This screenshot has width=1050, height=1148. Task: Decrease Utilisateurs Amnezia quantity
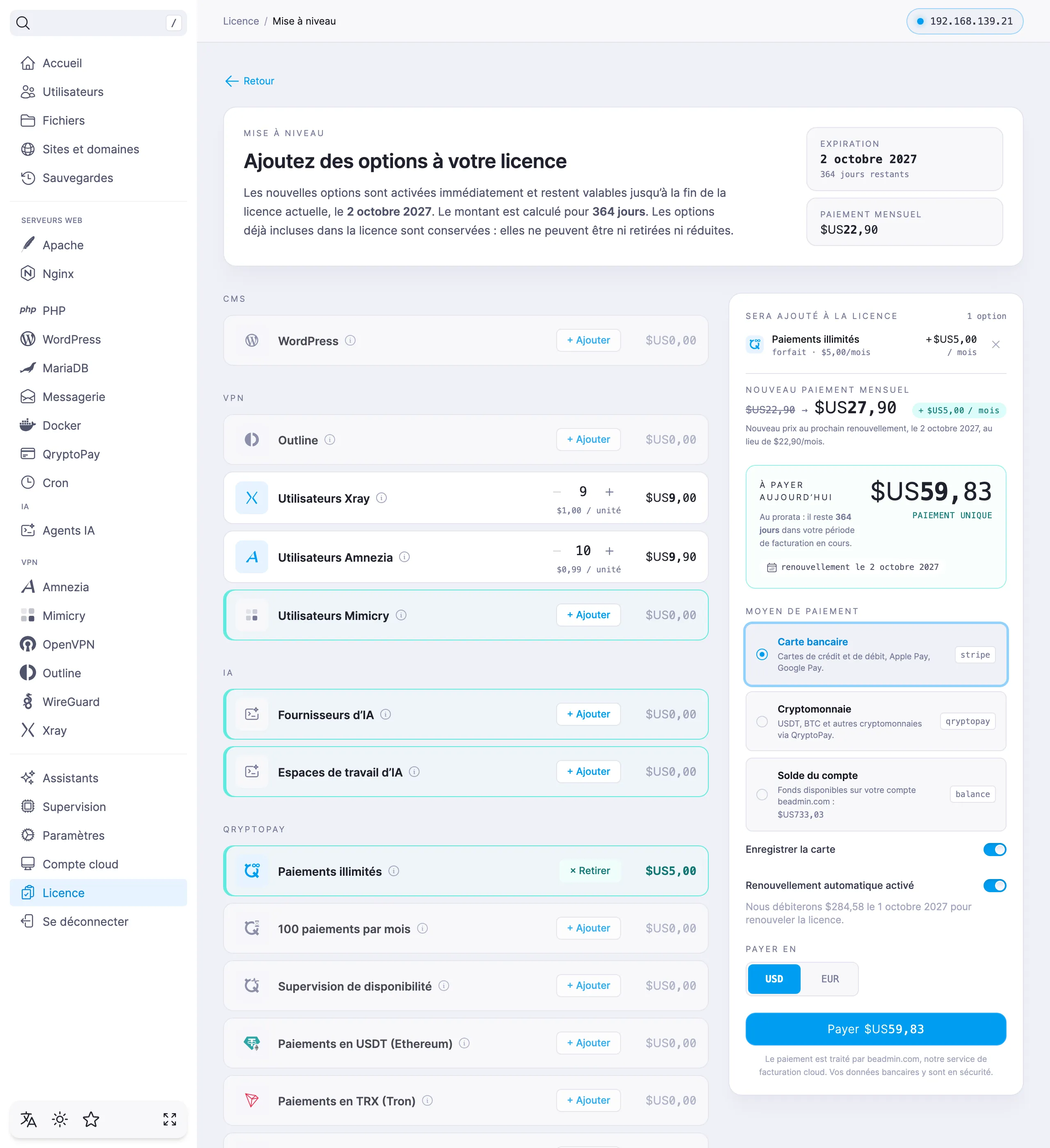point(557,551)
